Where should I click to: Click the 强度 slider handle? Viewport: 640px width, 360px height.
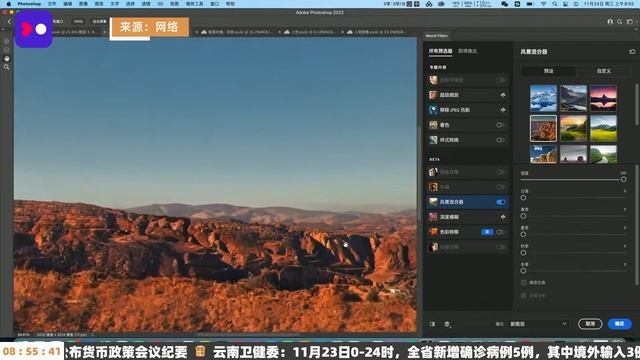(x=623, y=179)
